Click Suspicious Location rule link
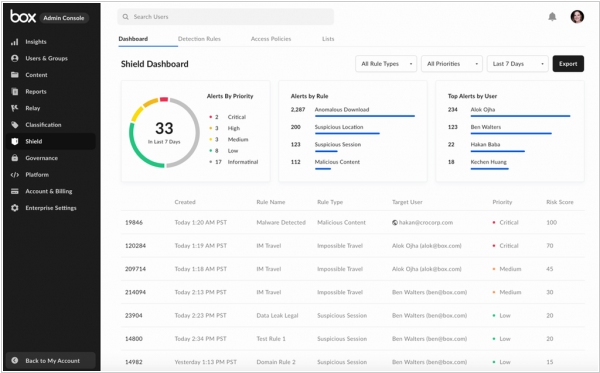The width and height of the screenshot is (600, 373). tap(339, 127)
